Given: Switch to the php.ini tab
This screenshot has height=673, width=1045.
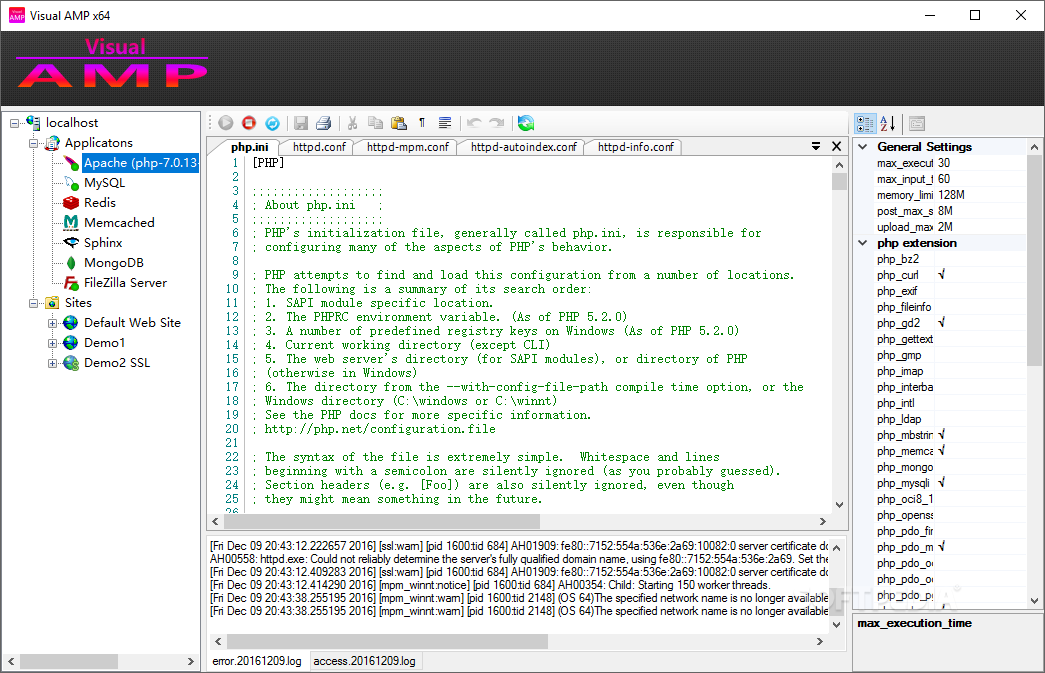Looking at the screenshot, I should point(249,147).
